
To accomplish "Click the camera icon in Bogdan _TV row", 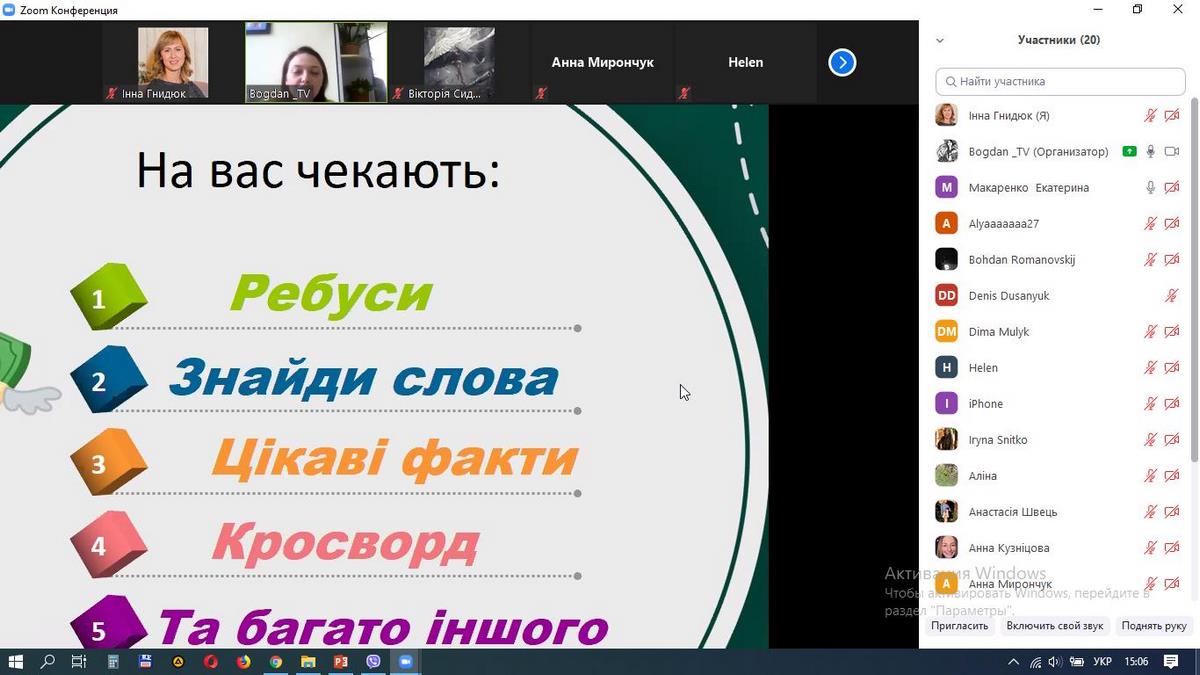I will (1172, 152).
